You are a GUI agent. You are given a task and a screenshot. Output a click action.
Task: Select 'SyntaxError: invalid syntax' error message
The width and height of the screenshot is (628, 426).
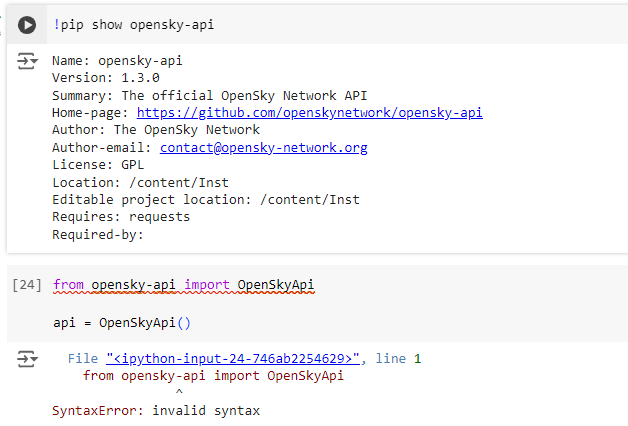coord(156,411)
